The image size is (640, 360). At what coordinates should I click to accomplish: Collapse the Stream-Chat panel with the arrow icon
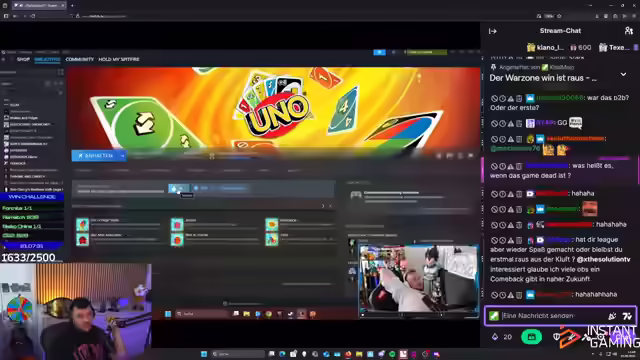point(493,31)
